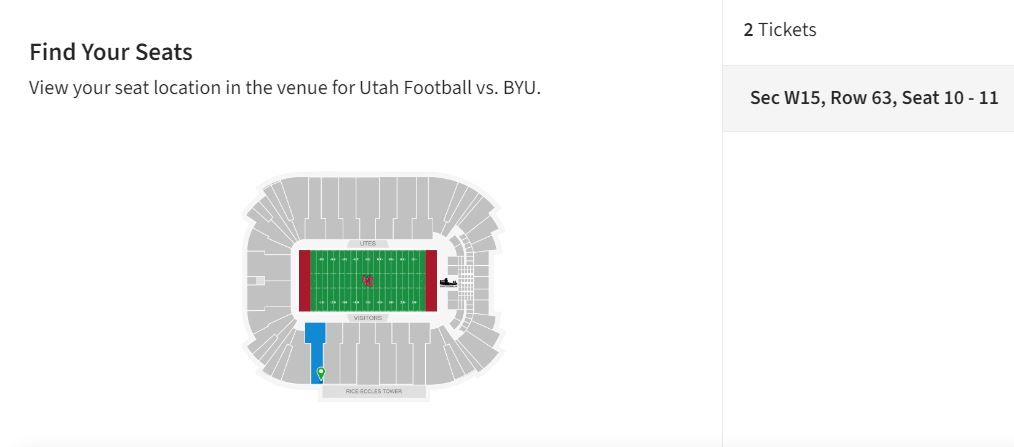Click the 2 Tickets header

(780, 30)
